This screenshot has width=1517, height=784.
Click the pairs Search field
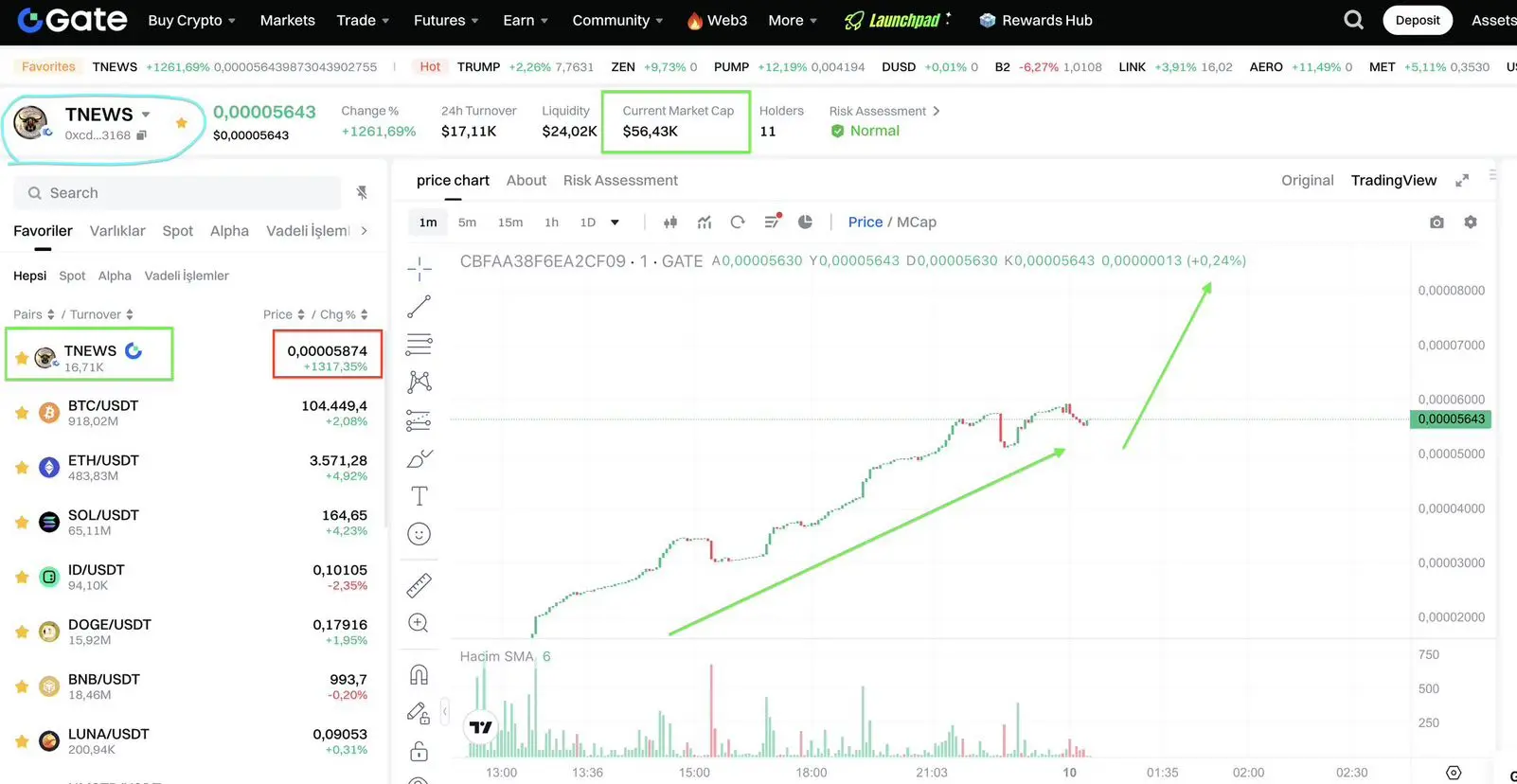[178, 193]
